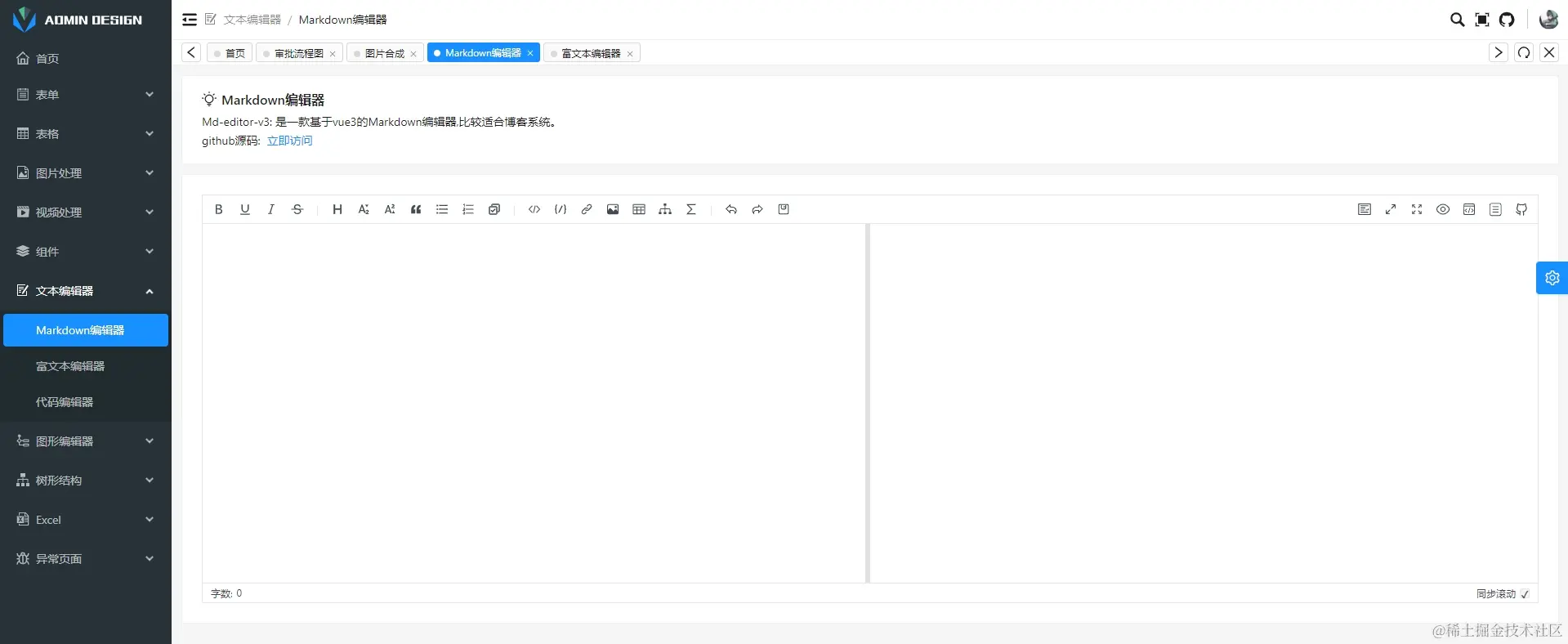Screen dimensions: 1568x644
Task: Close the 图片合成 tab
Action: coord(413,54)
